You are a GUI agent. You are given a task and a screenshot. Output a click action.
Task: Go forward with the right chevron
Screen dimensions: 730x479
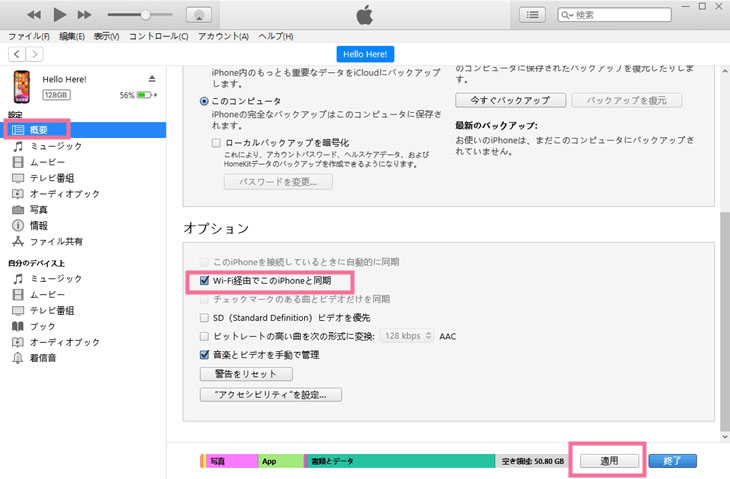34,54
